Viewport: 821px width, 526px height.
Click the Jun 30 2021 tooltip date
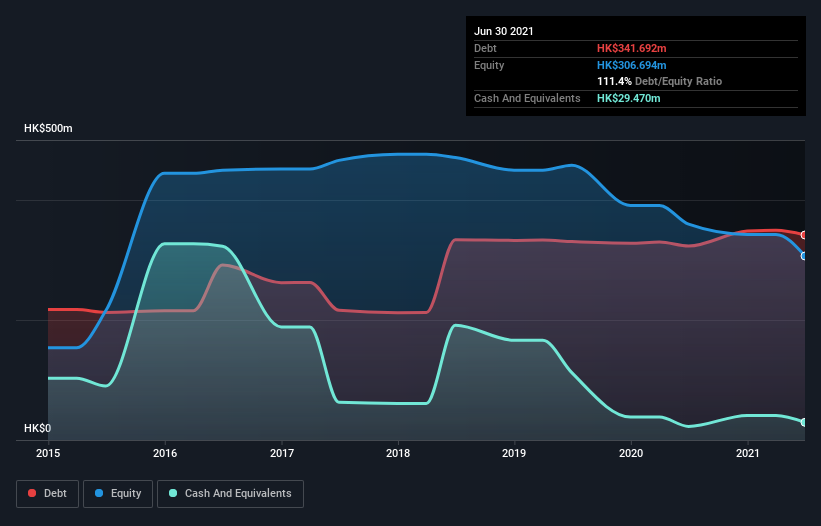(x=504, y=31)
